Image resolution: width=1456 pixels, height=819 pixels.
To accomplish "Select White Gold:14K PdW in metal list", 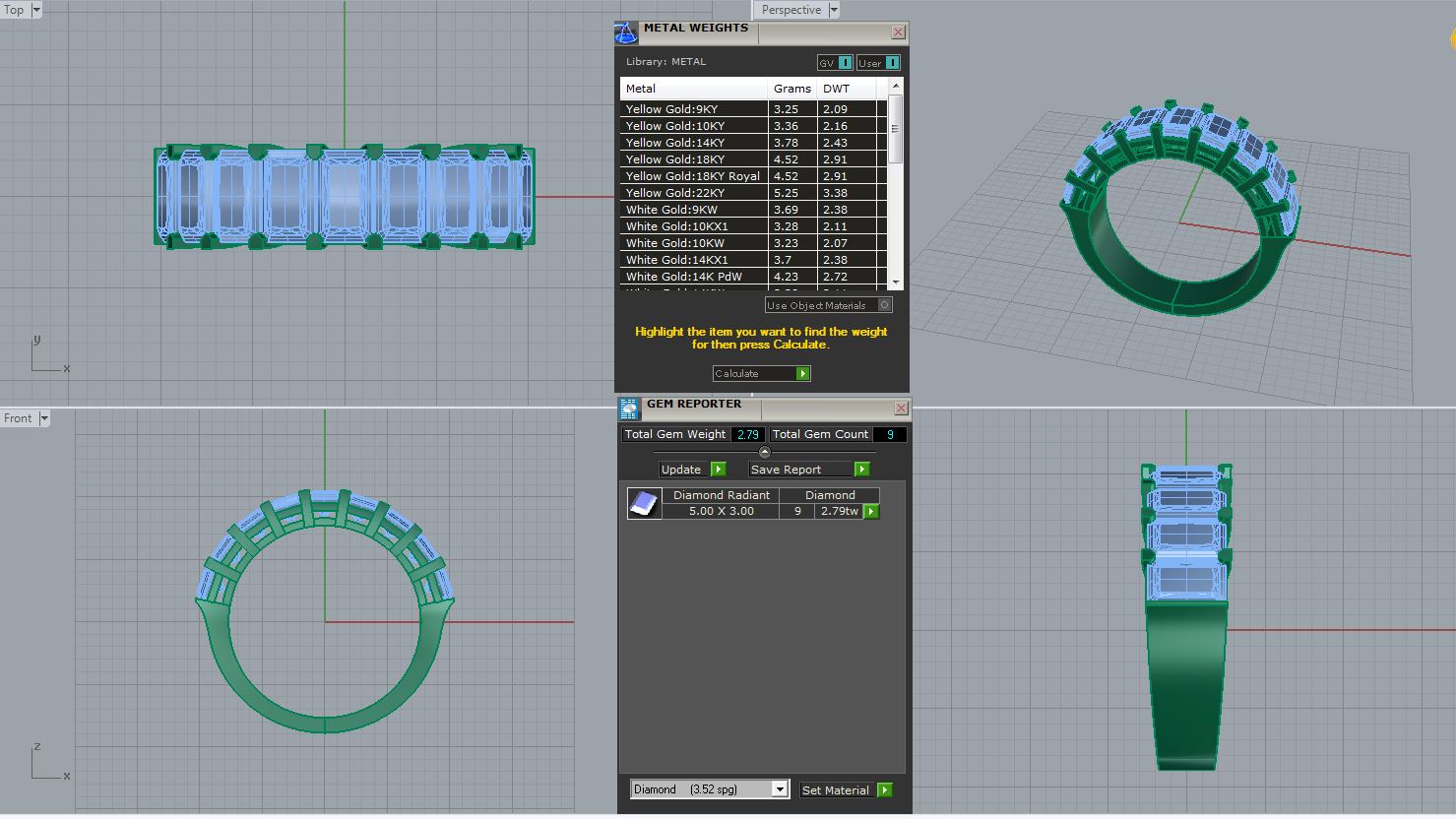I will point(694,277).
